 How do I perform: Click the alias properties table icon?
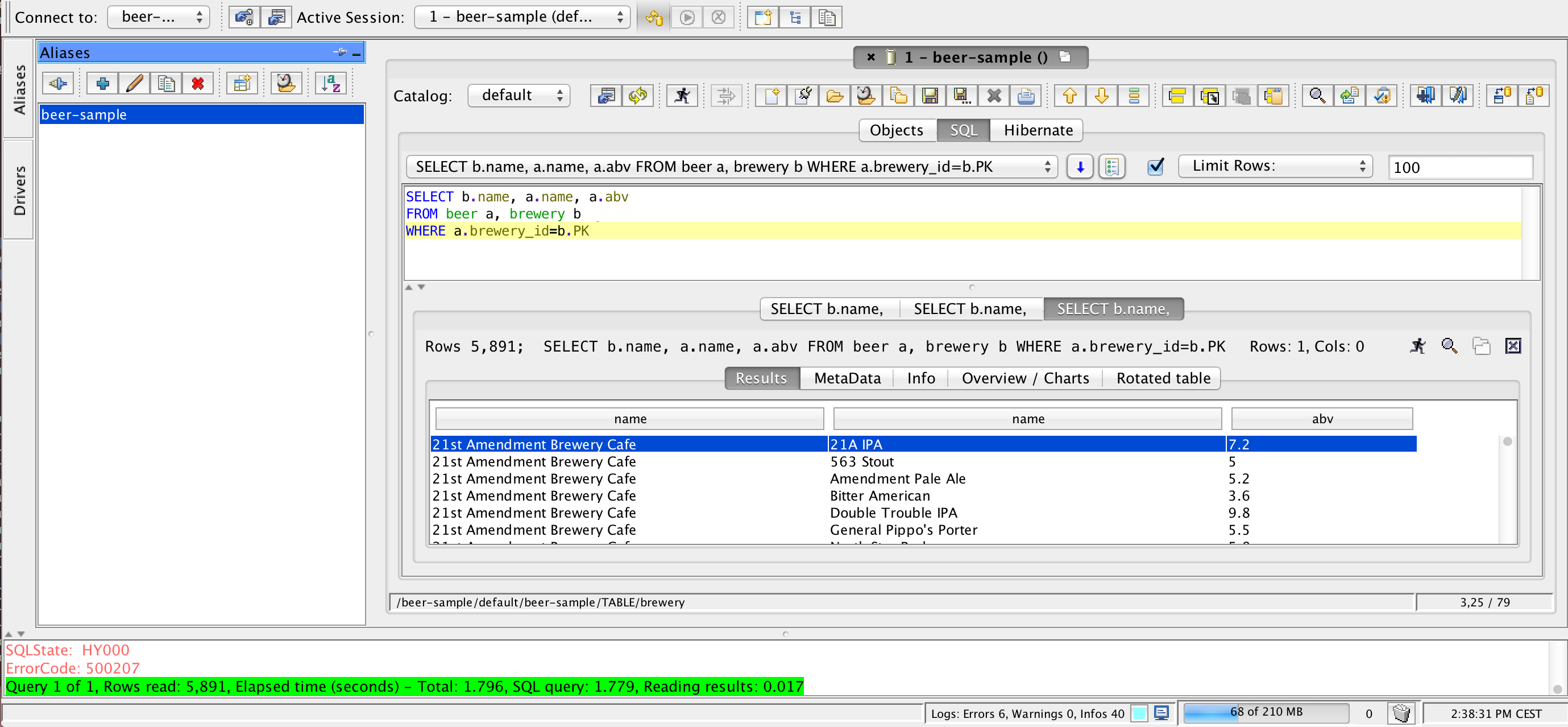[x=242, y=84]
